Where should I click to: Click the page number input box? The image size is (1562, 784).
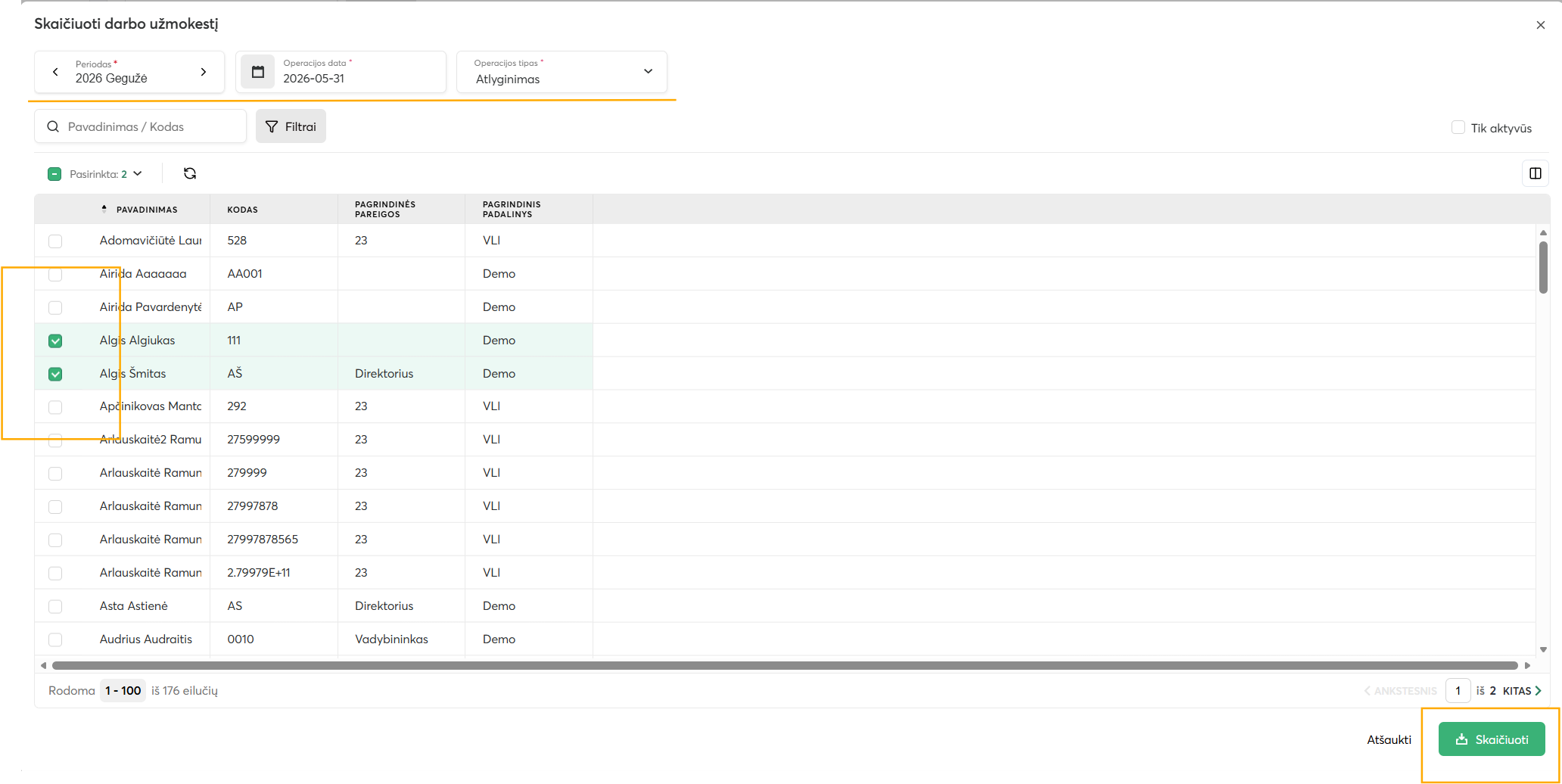click(x=1458, y=691)
